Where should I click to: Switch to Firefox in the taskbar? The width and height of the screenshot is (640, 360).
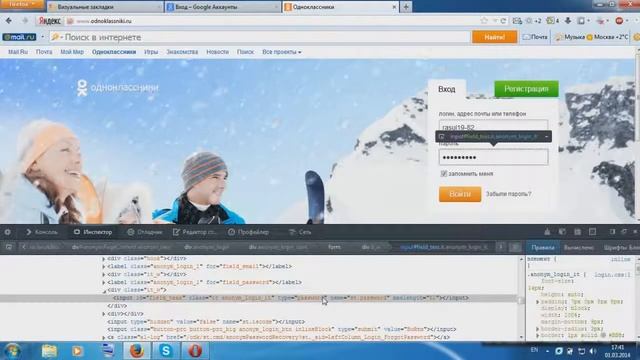(136, 351)
